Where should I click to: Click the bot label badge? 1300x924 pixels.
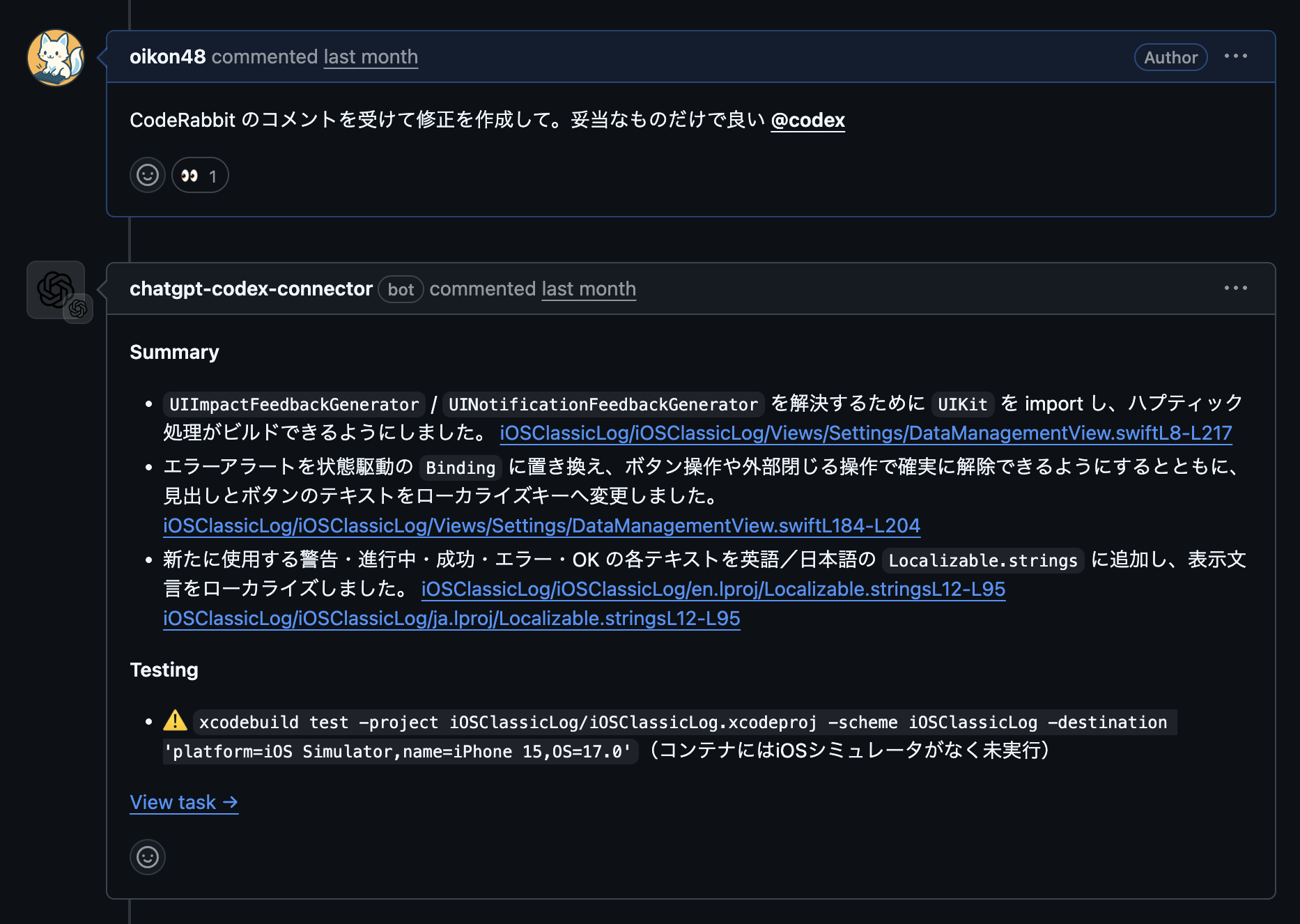401,290
